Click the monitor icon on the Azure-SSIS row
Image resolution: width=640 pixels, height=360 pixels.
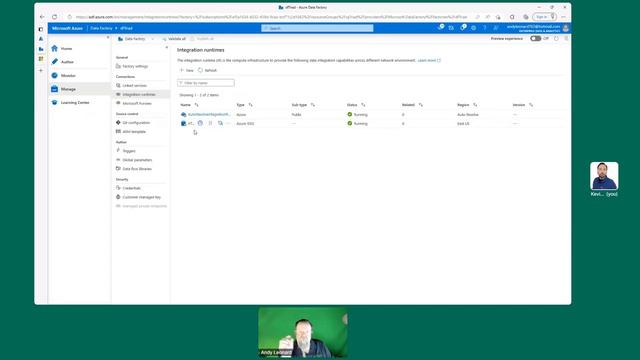(200, 123)
